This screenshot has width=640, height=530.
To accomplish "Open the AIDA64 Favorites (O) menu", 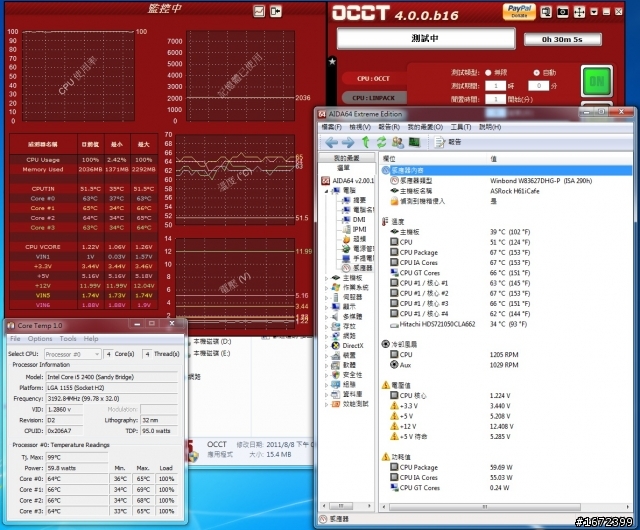I will pyautogui.click(x=425, y=127).
